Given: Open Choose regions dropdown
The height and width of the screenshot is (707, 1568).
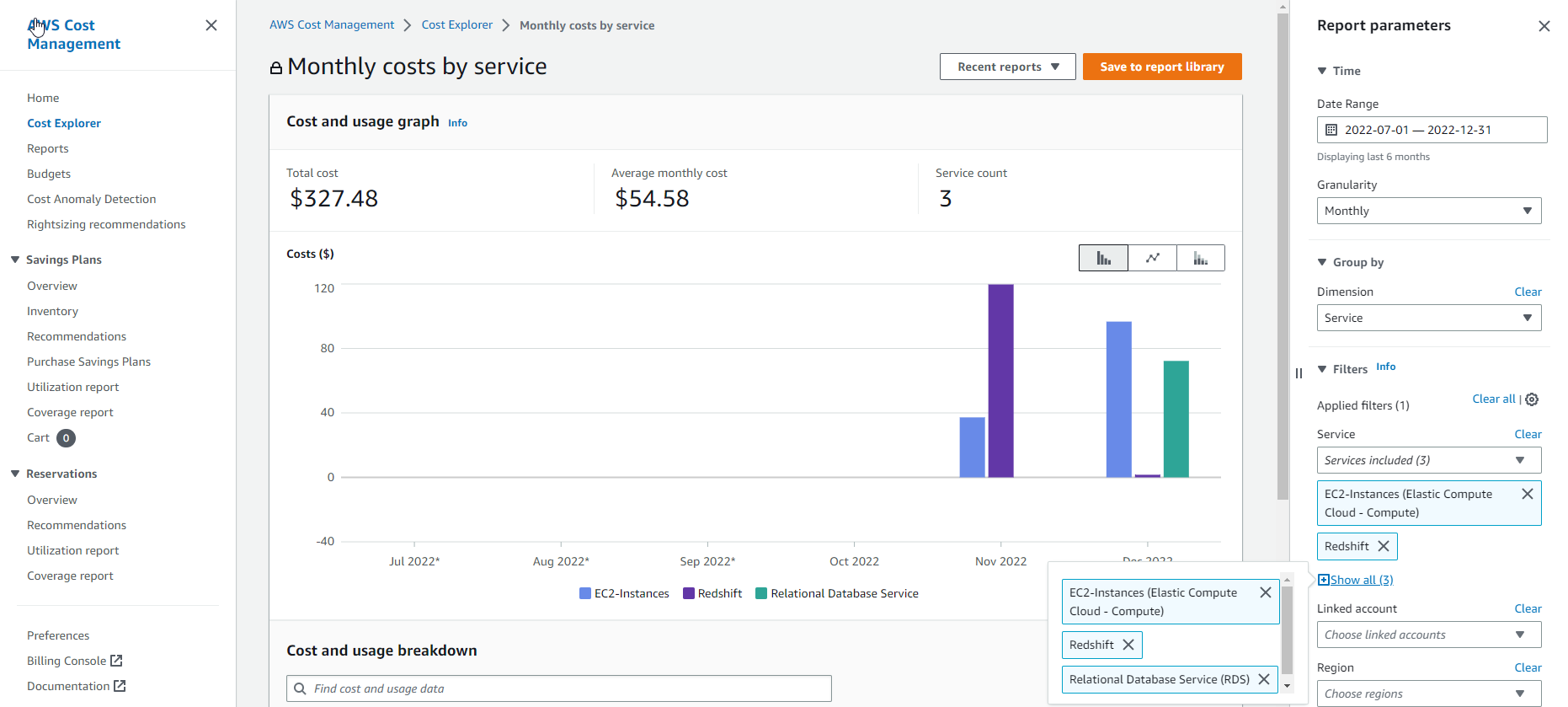Looking at the screenshot, I should pos(1429,694).
